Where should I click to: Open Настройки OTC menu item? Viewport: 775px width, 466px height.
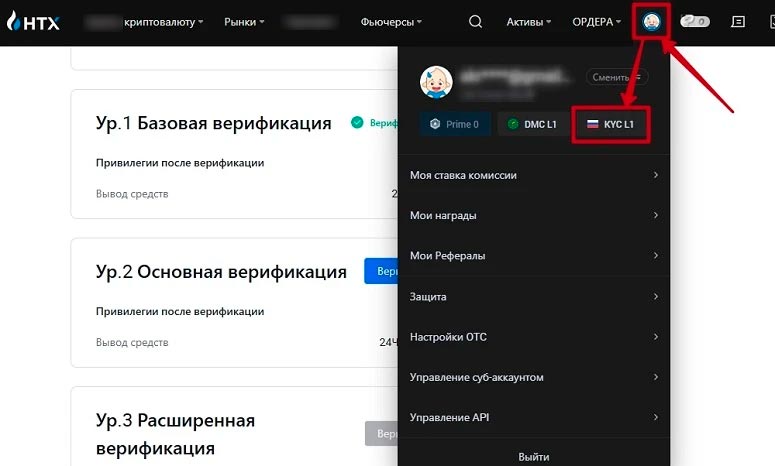tap(534, 337)
